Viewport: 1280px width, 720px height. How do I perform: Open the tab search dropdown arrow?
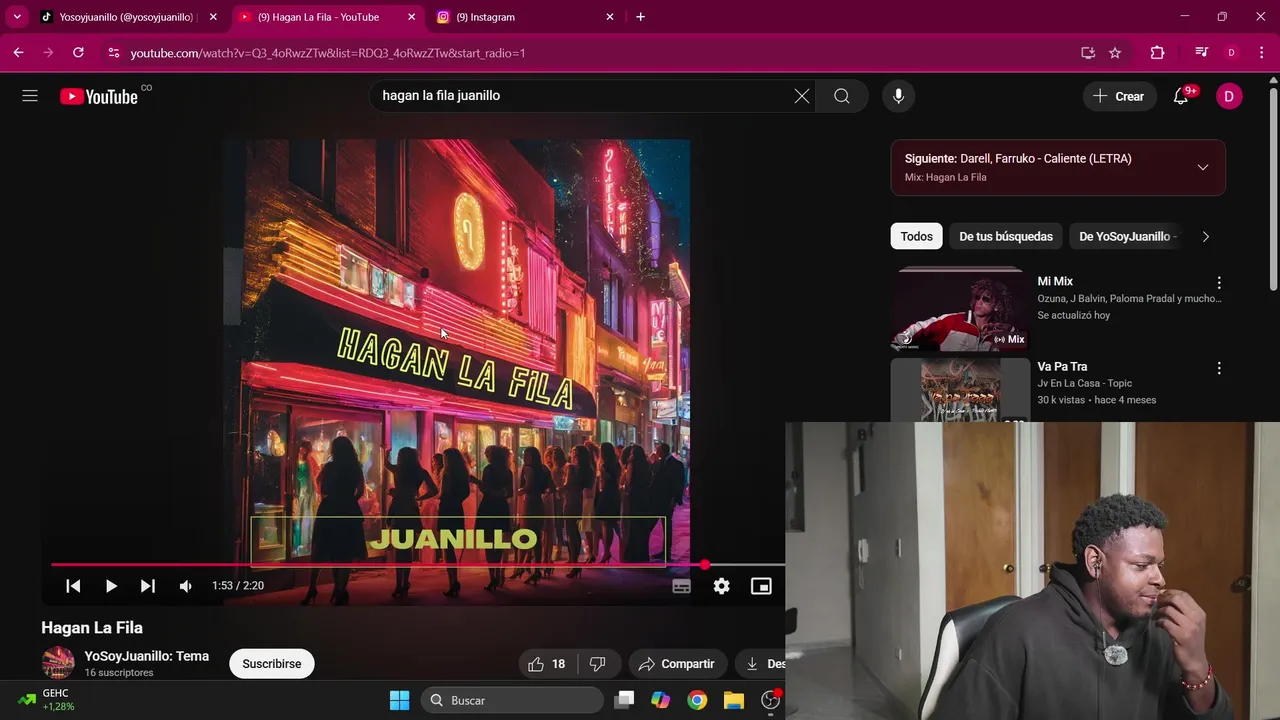[x=17, y=17]
